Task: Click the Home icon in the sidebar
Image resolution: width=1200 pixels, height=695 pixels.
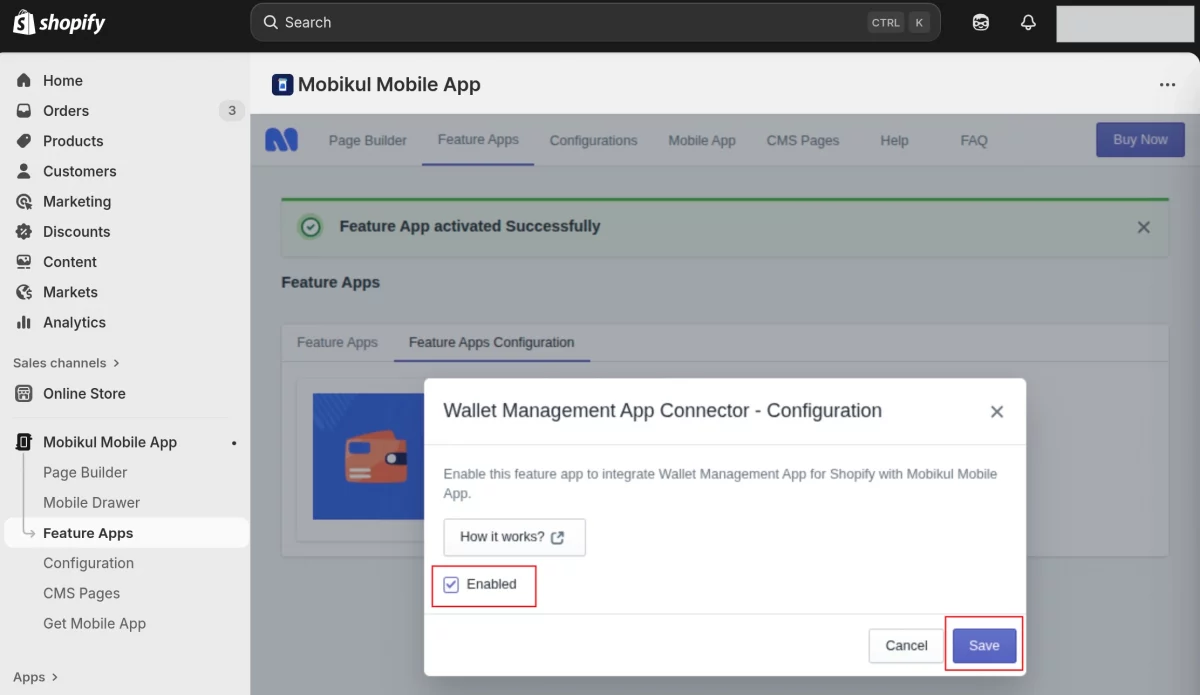Action: (x=24, y=80)
